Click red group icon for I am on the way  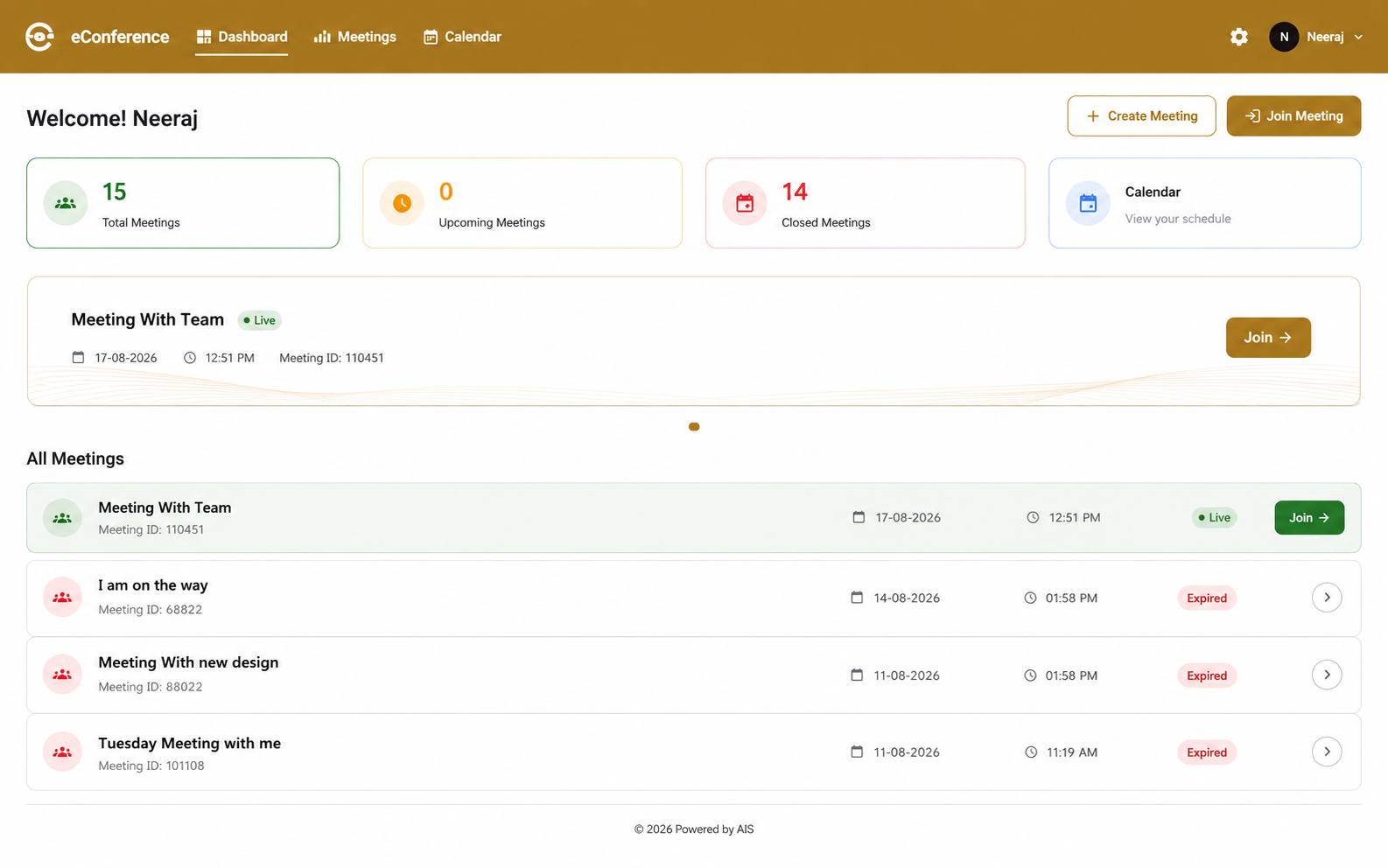click(x=62, y=598)
